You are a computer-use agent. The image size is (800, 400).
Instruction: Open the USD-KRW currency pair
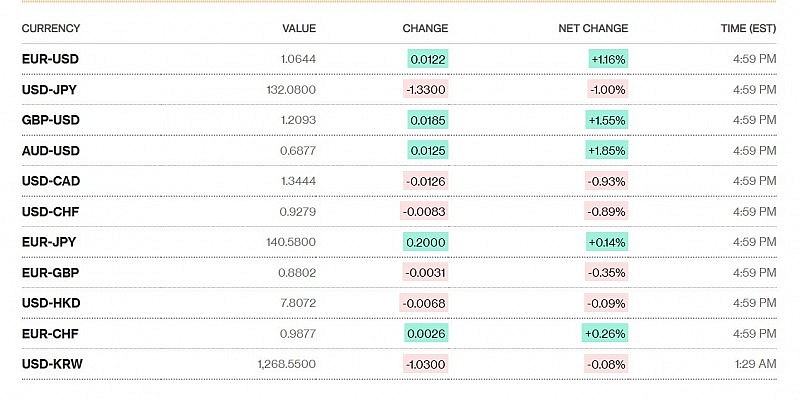52,364
